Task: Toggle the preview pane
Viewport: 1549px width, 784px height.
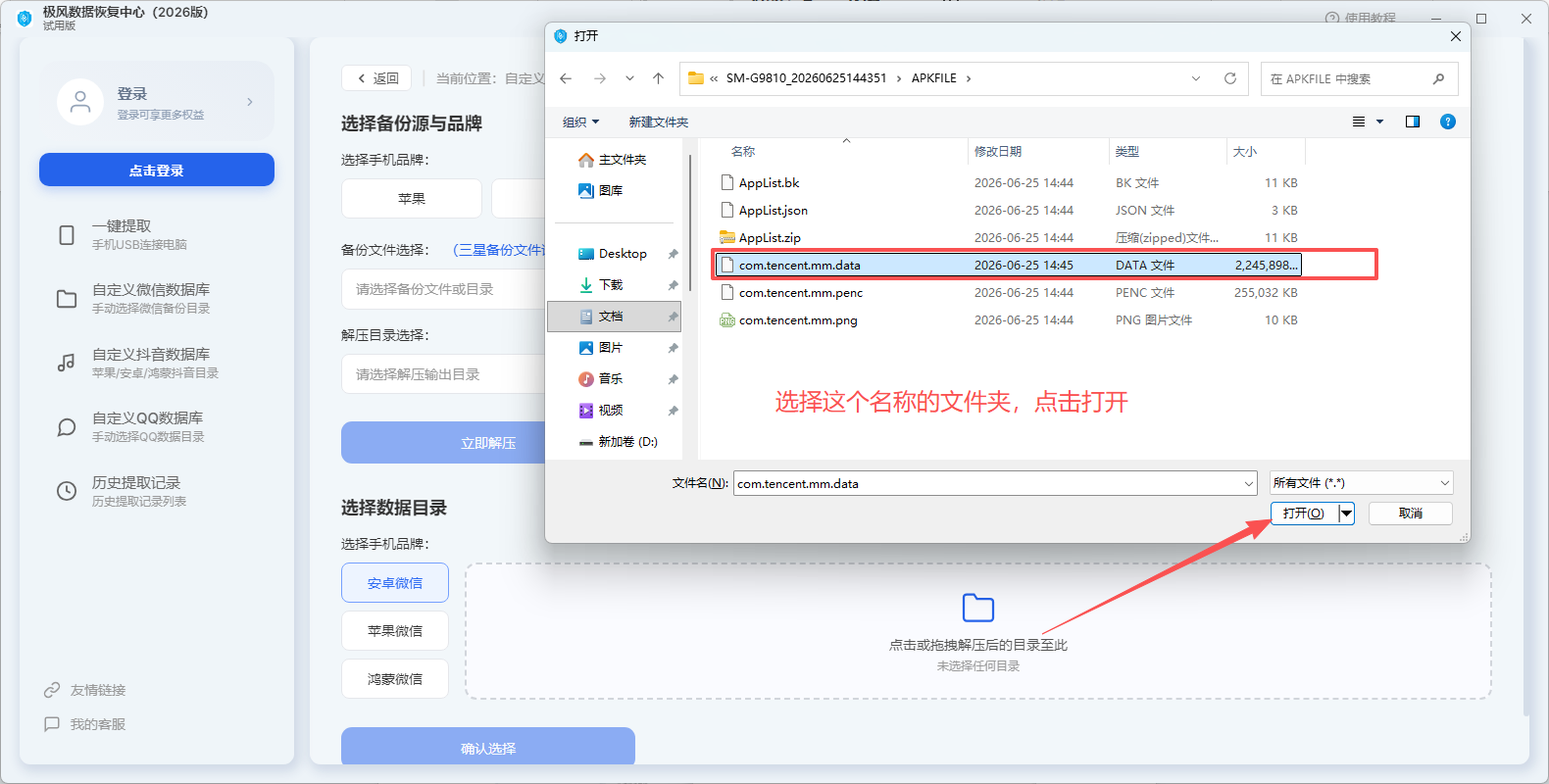Action: click(x=1413, y=122)
